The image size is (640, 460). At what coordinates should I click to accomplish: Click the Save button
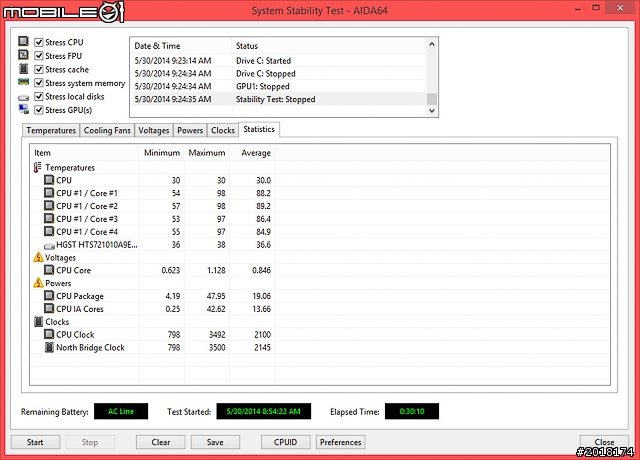coord(215,442)
